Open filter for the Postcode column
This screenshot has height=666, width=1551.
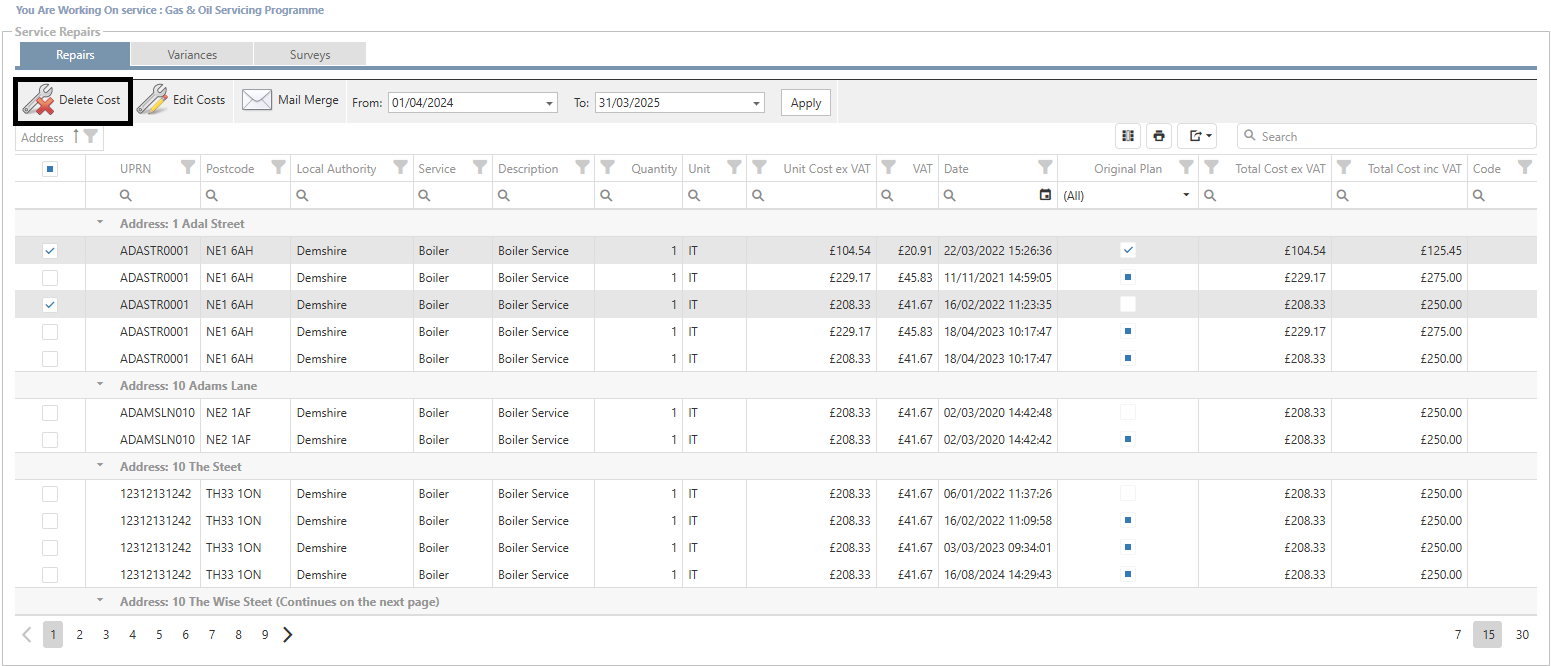coord(278,168)
